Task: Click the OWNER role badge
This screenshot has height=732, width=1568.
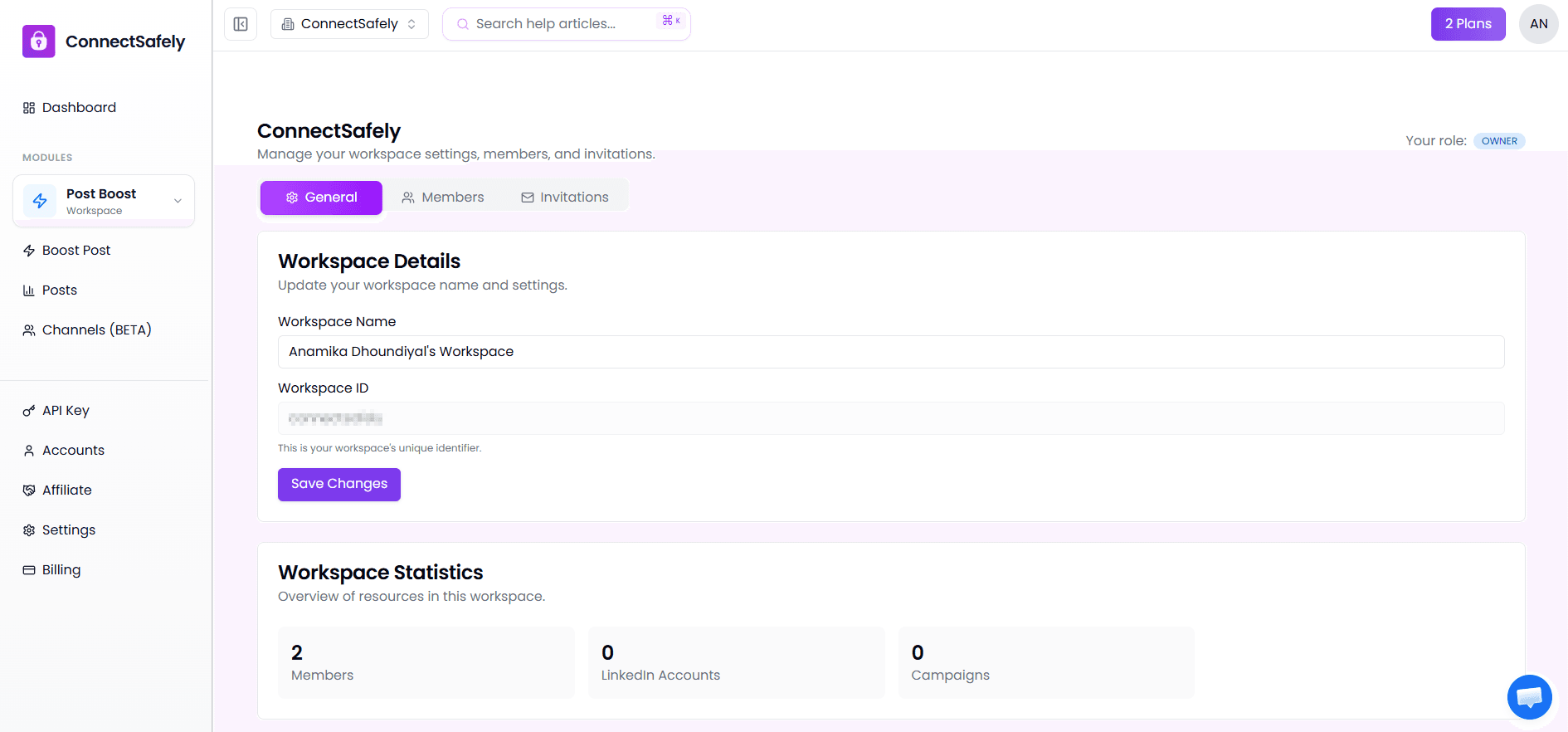Action: 1499,141
